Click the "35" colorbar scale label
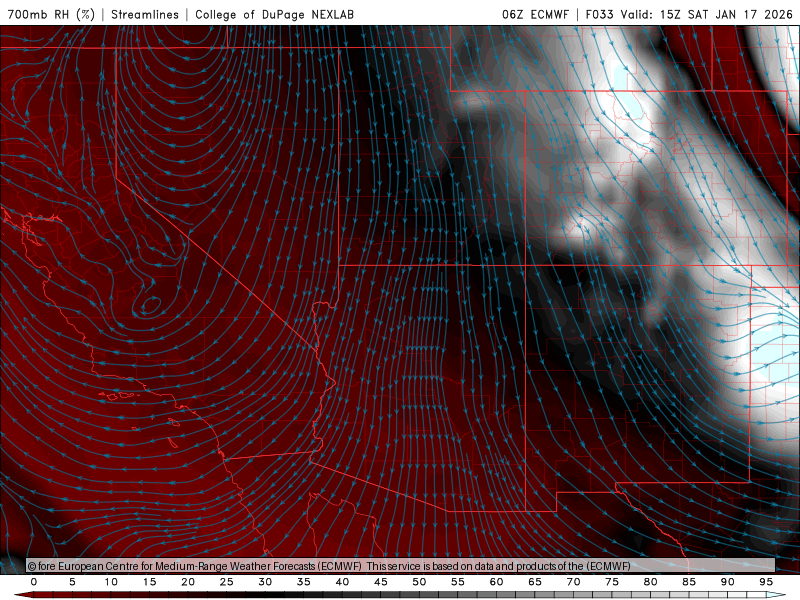The height and width of the screenshot is (600, 800). pyautogui.click(x=304, y=582)
